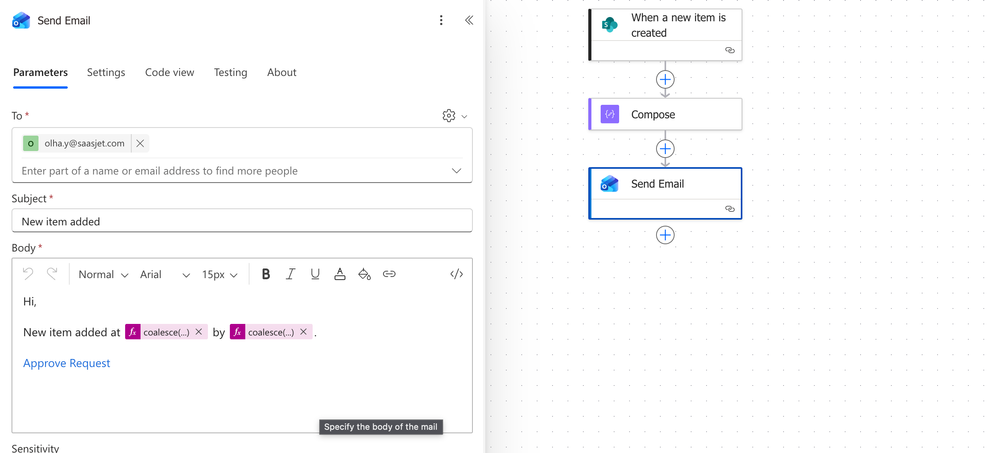Click the redo icon in the body editor
This screenshot has width=998, height=453.
[52, 274]
